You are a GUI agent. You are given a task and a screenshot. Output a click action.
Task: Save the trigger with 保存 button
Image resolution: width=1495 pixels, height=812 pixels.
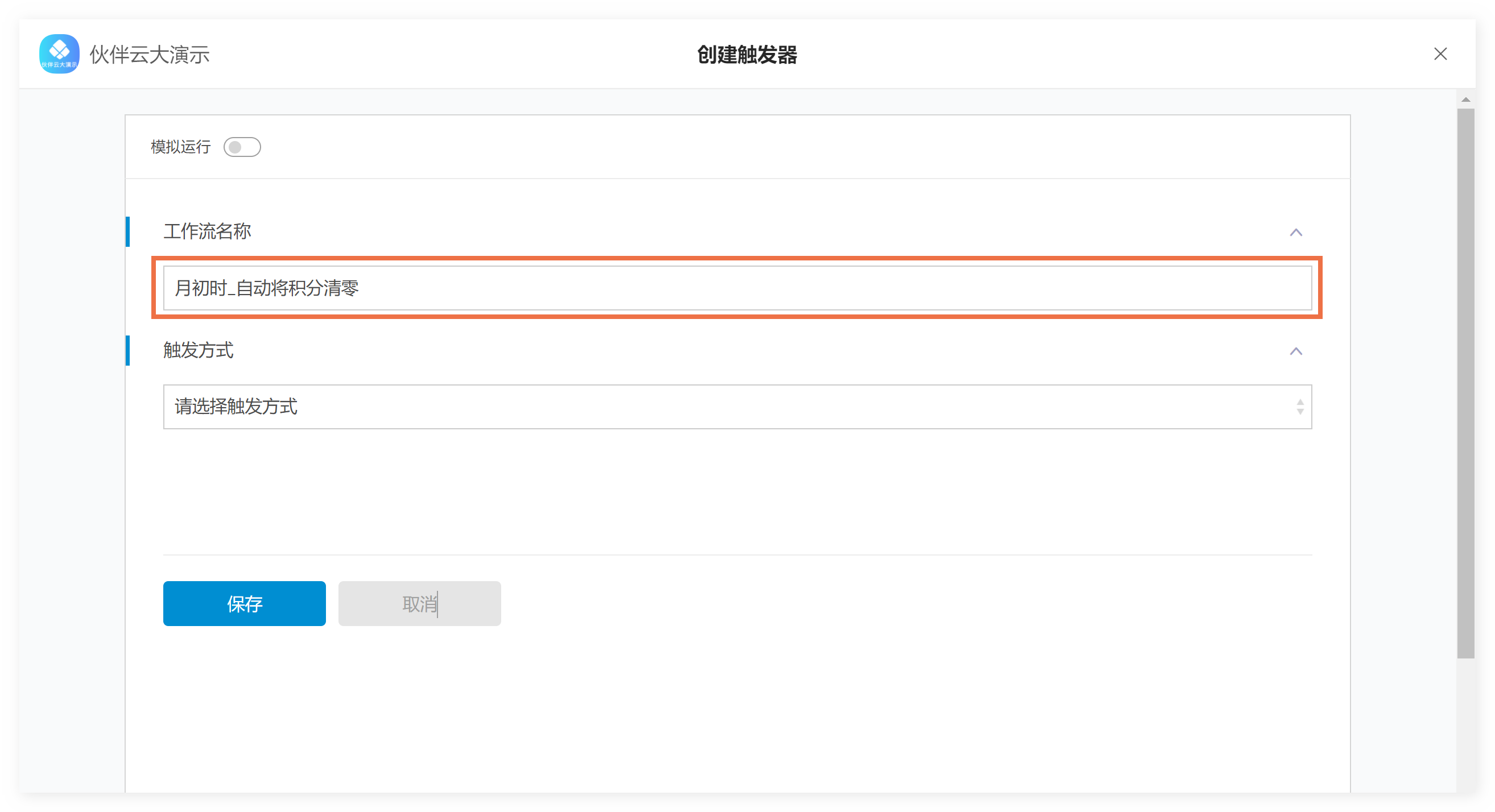click(244, 603)
